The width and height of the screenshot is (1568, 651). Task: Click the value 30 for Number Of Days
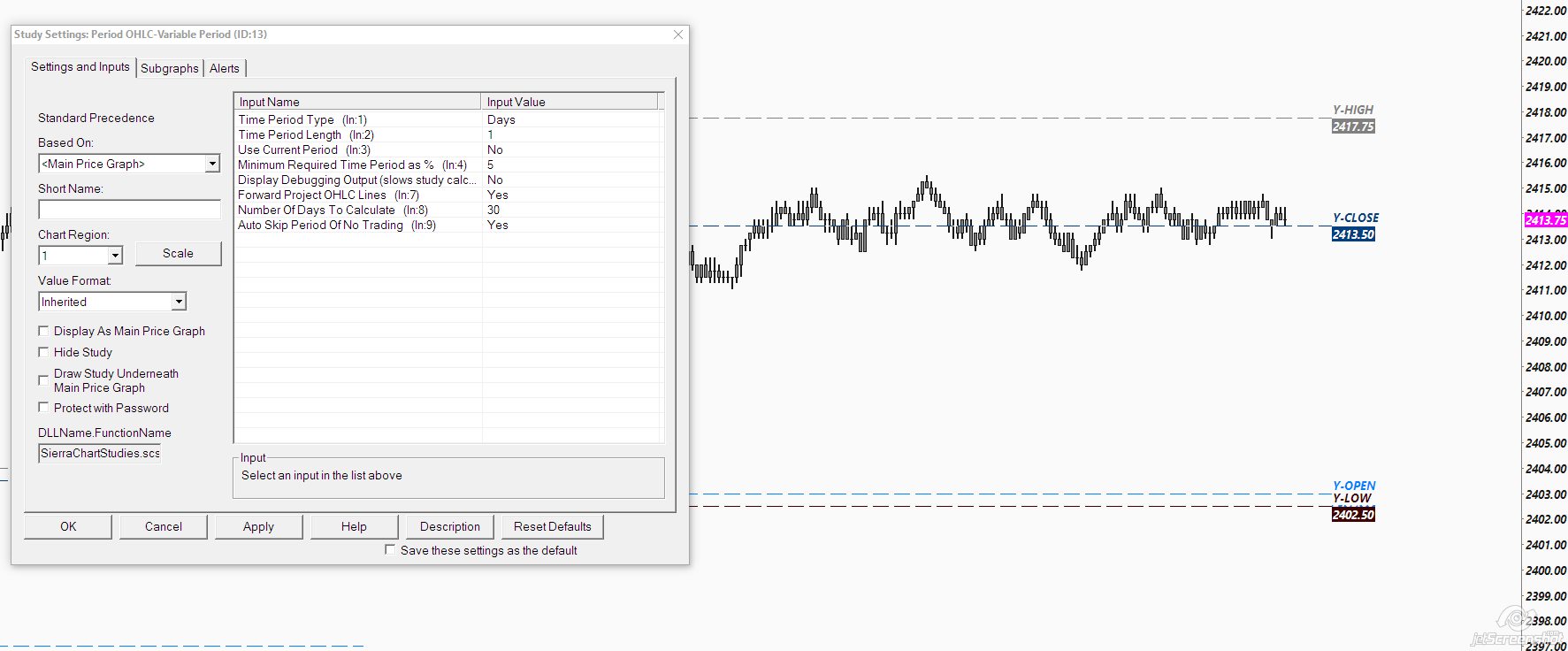[x=493, y=210]
